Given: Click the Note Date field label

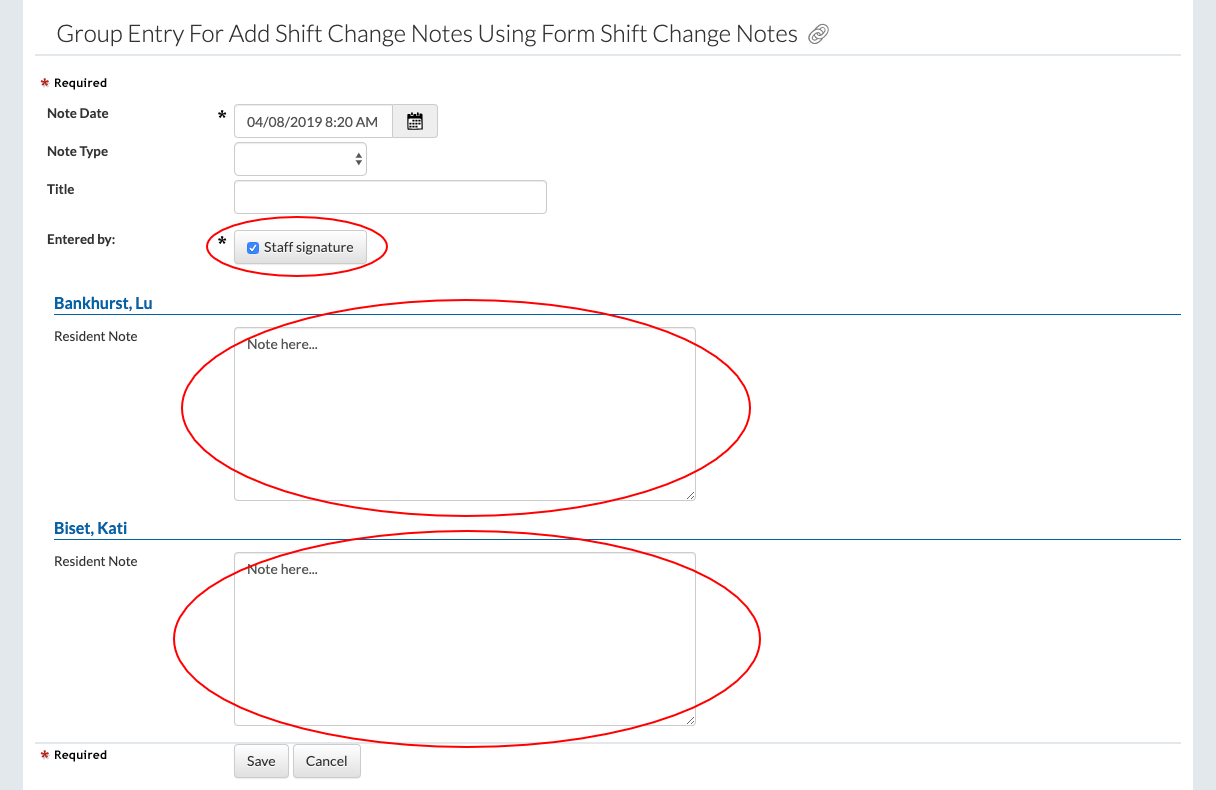Looking at the screenshot, I should [78, 114].
